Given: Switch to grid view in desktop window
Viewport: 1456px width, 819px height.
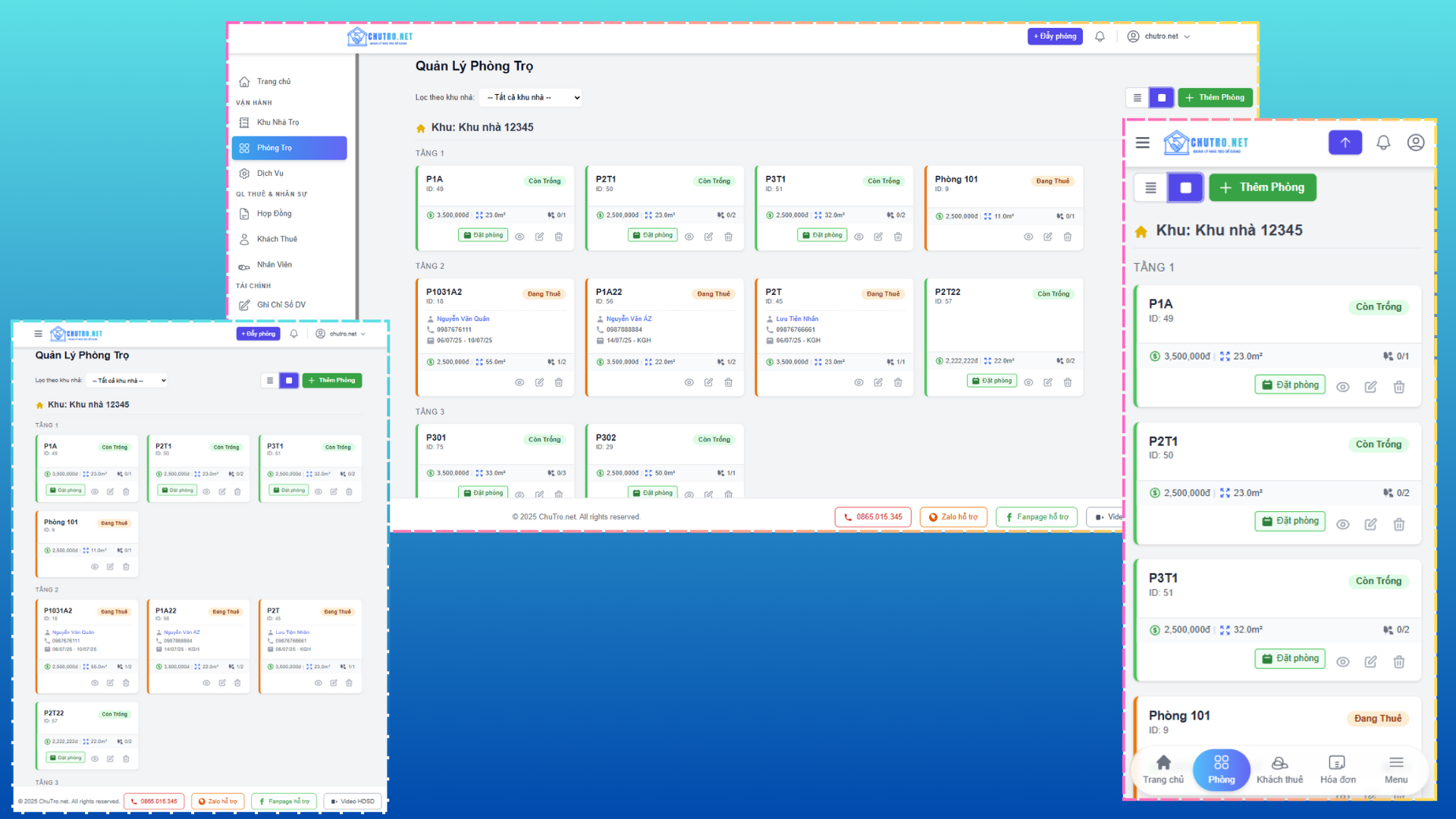Looking at the screenshot, I should 1162,98.
